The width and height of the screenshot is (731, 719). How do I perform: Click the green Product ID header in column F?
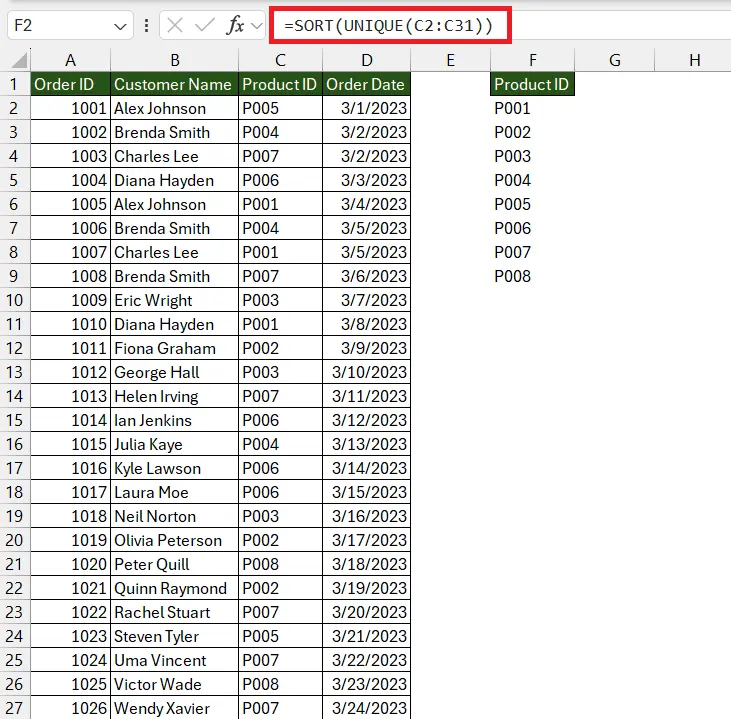click(532, 85)
